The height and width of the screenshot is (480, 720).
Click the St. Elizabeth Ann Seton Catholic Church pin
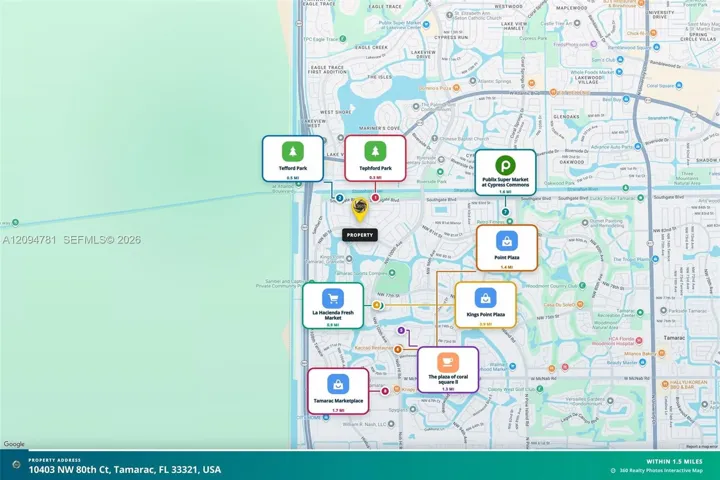click(x=449, y=15)
